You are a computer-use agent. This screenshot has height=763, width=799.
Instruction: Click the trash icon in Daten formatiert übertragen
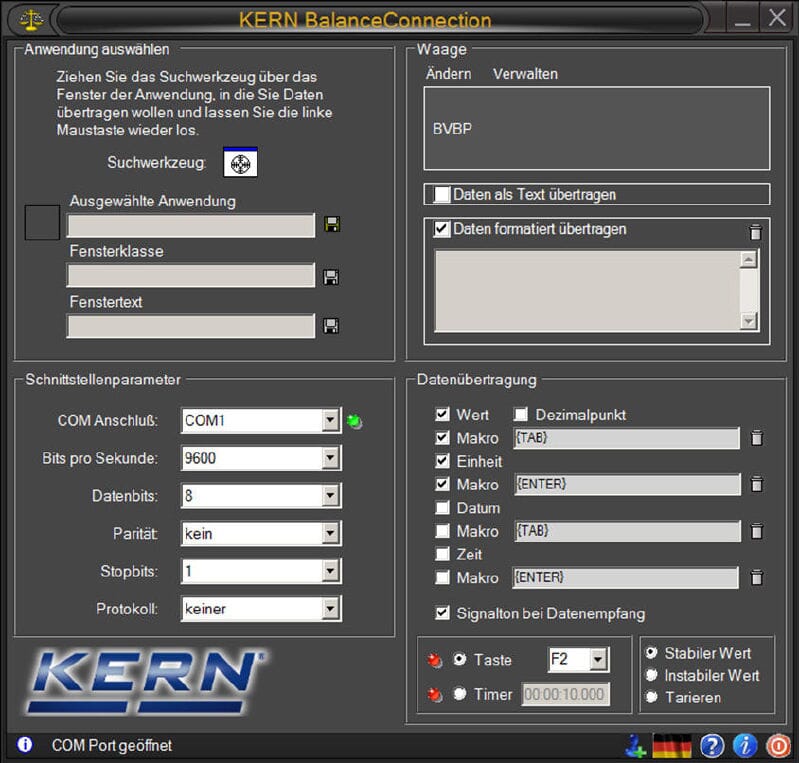click(755, 232)
